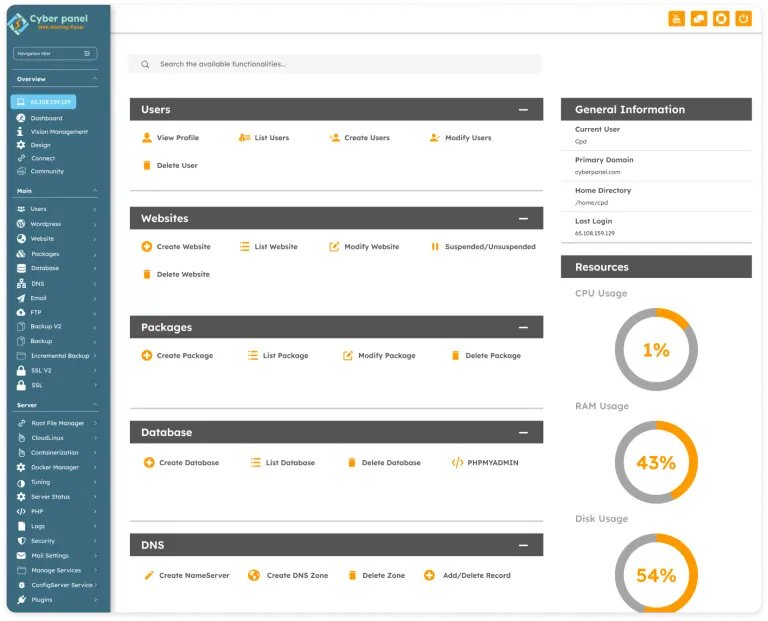The image size is (768, 621).
Task: Open Modify Users
Action: [460, 138]
